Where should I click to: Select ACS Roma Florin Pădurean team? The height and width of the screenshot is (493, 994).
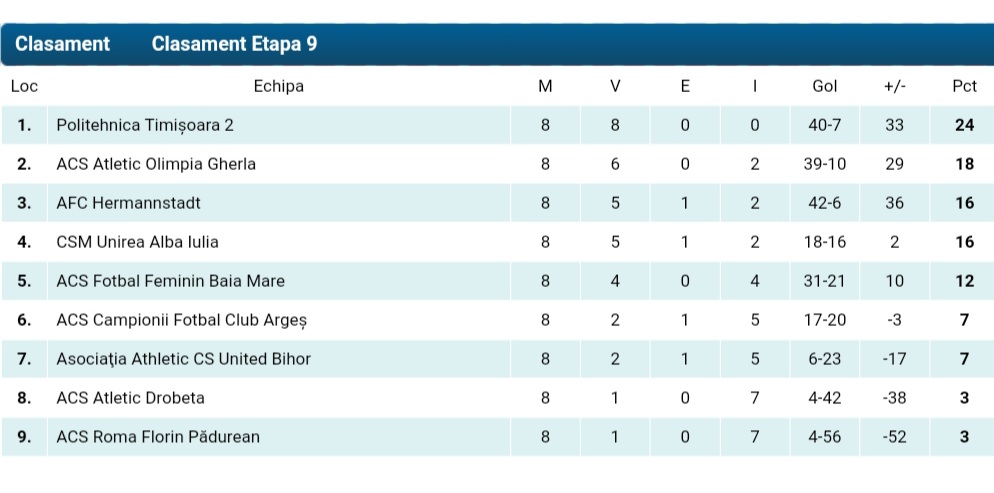tap(158, 437)
